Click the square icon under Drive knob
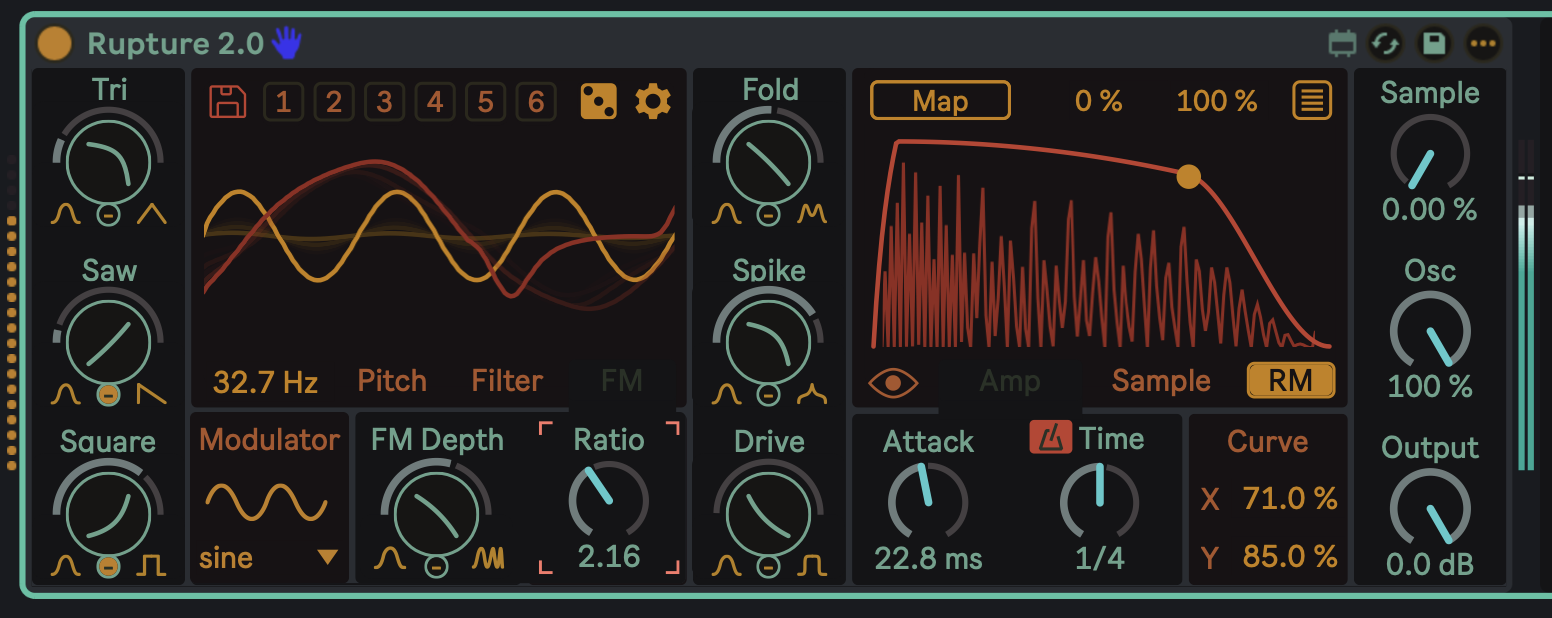The height and width of the screenshot is (618, 1552). point(812,566)
